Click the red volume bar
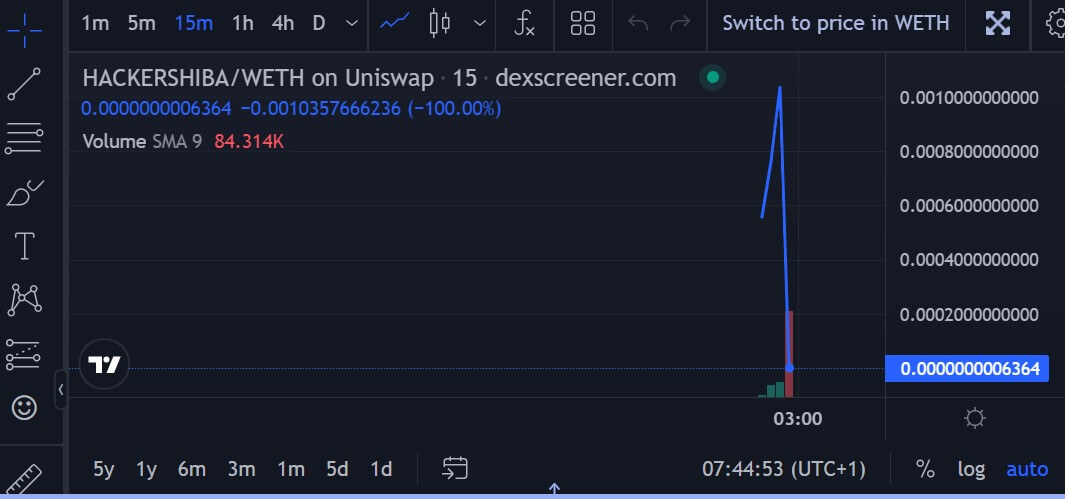 (789, 354)
